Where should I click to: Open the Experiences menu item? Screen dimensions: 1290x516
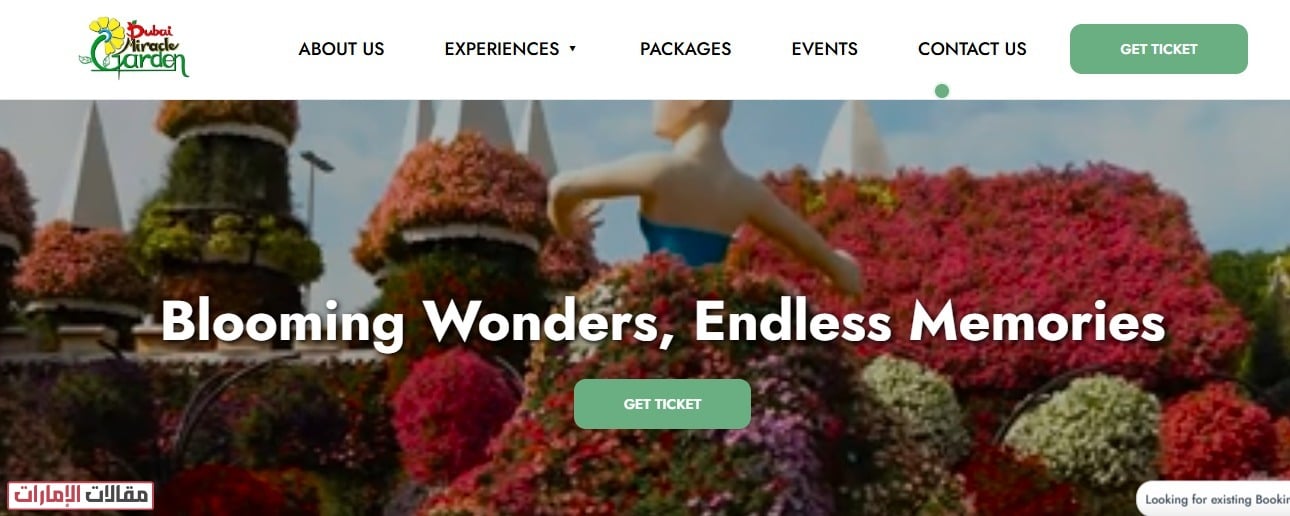(502, 49)
